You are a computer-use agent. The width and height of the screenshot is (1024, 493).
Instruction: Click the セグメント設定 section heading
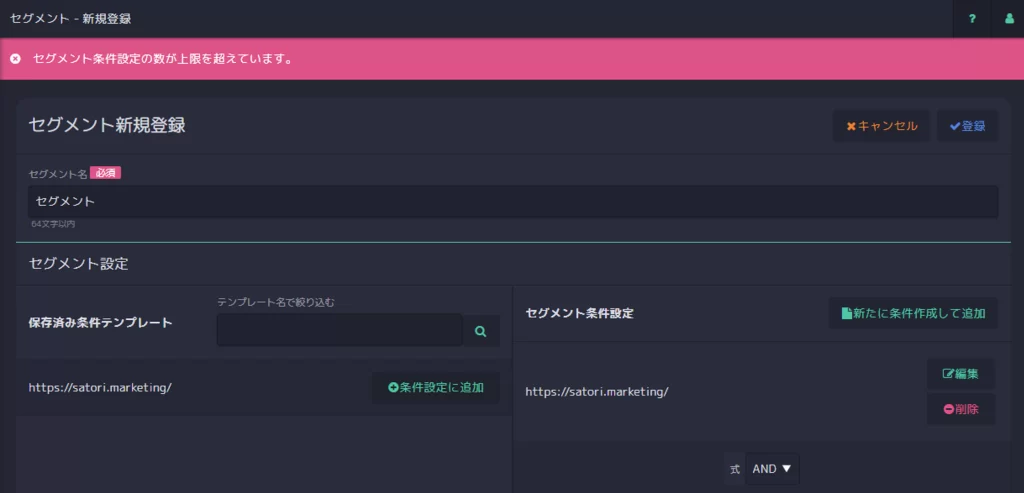(x=78, y=264)
